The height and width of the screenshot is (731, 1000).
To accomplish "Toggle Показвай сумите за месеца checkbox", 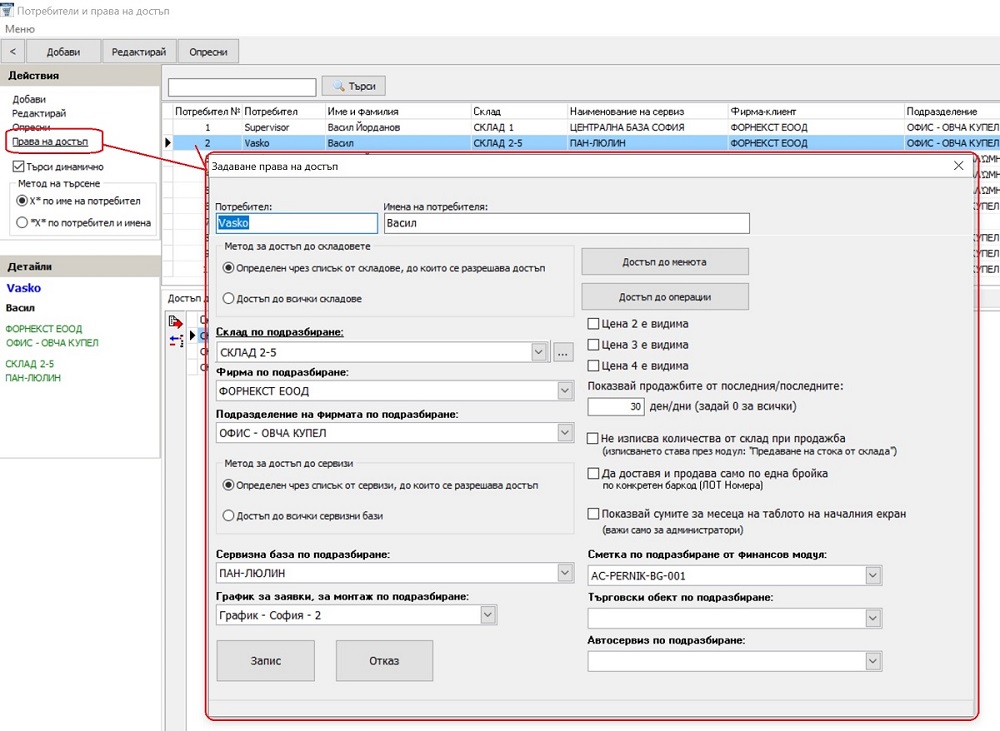I will (593, 513).
